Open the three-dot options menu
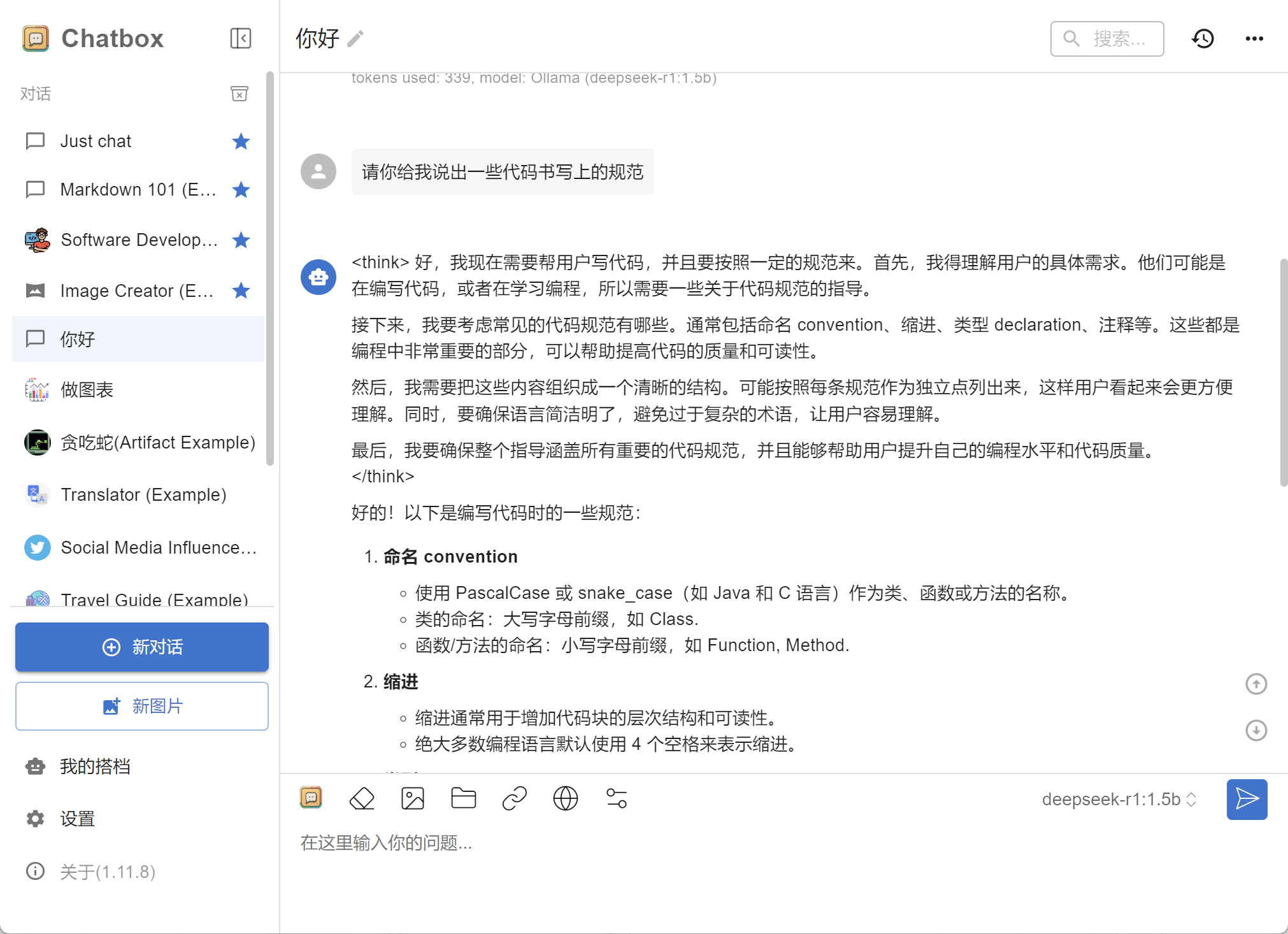This screenshot has height=934, width=1288. [x=1253, y=38]
